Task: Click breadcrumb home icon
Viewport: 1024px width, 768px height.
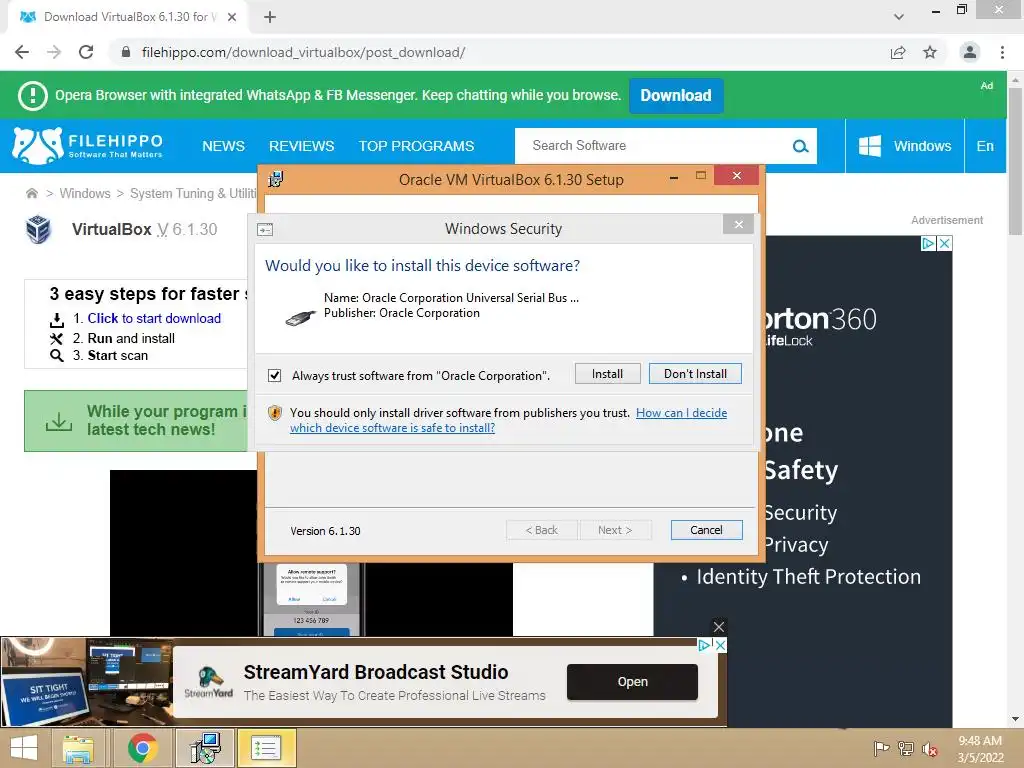Action: [31, 193]
